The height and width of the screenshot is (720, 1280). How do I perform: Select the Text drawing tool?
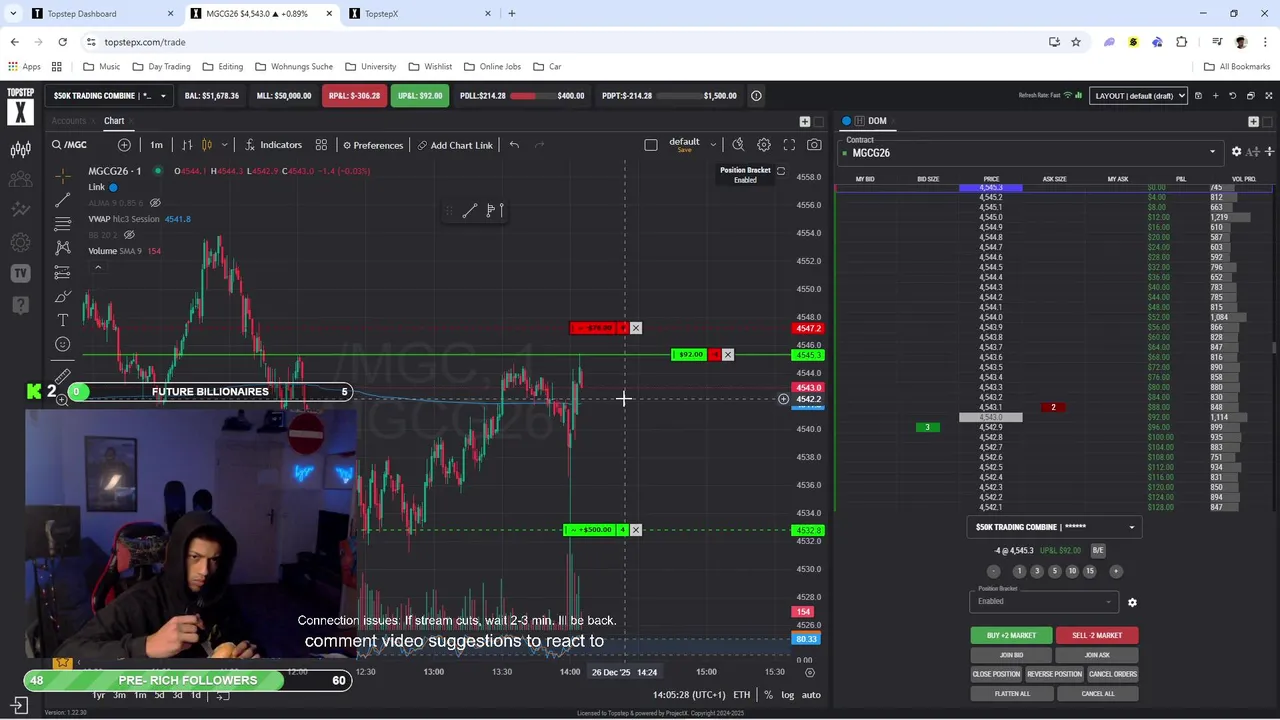(63, 320)
